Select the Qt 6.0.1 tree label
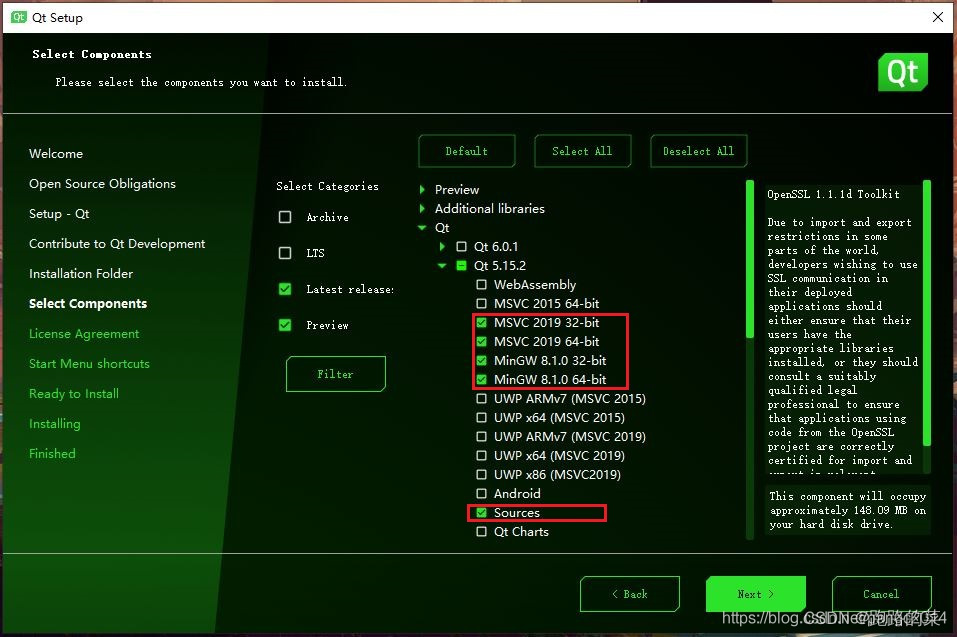957x637 pixels. pos(496,247)
